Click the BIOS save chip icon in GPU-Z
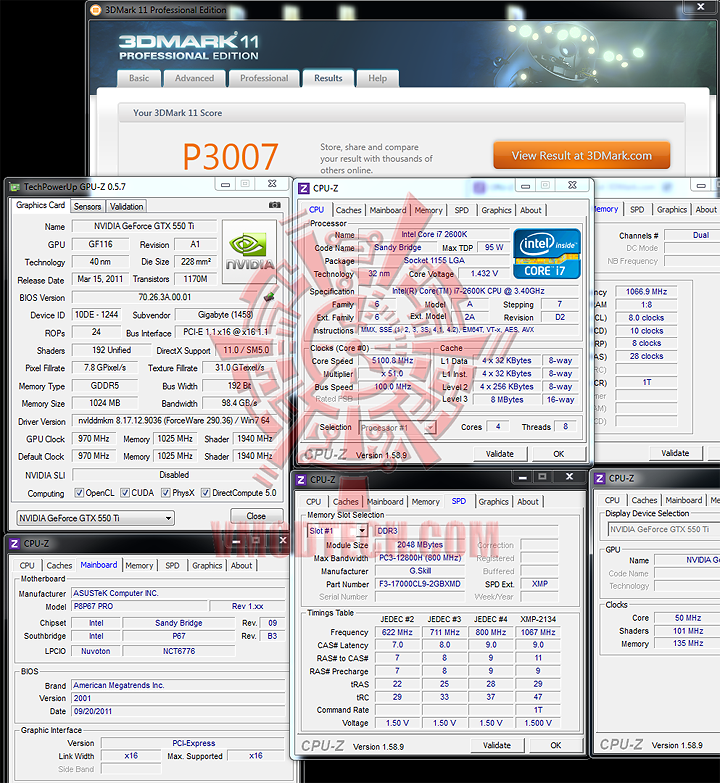This screenshot has height=783, width=720. click(x=269, y=297)
